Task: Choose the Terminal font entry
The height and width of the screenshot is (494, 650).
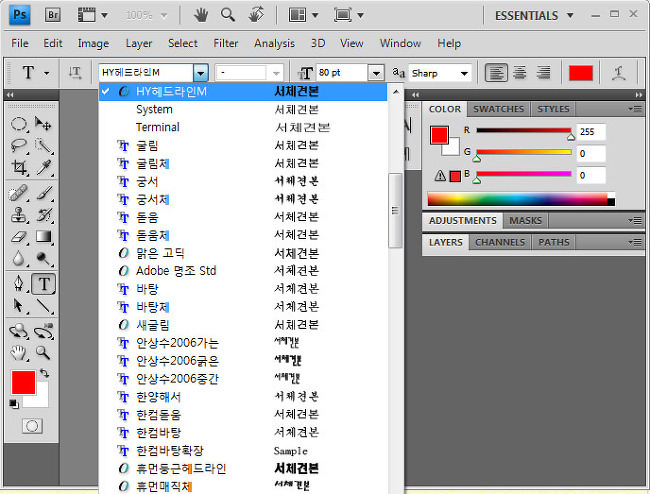Action: [243, 127]
